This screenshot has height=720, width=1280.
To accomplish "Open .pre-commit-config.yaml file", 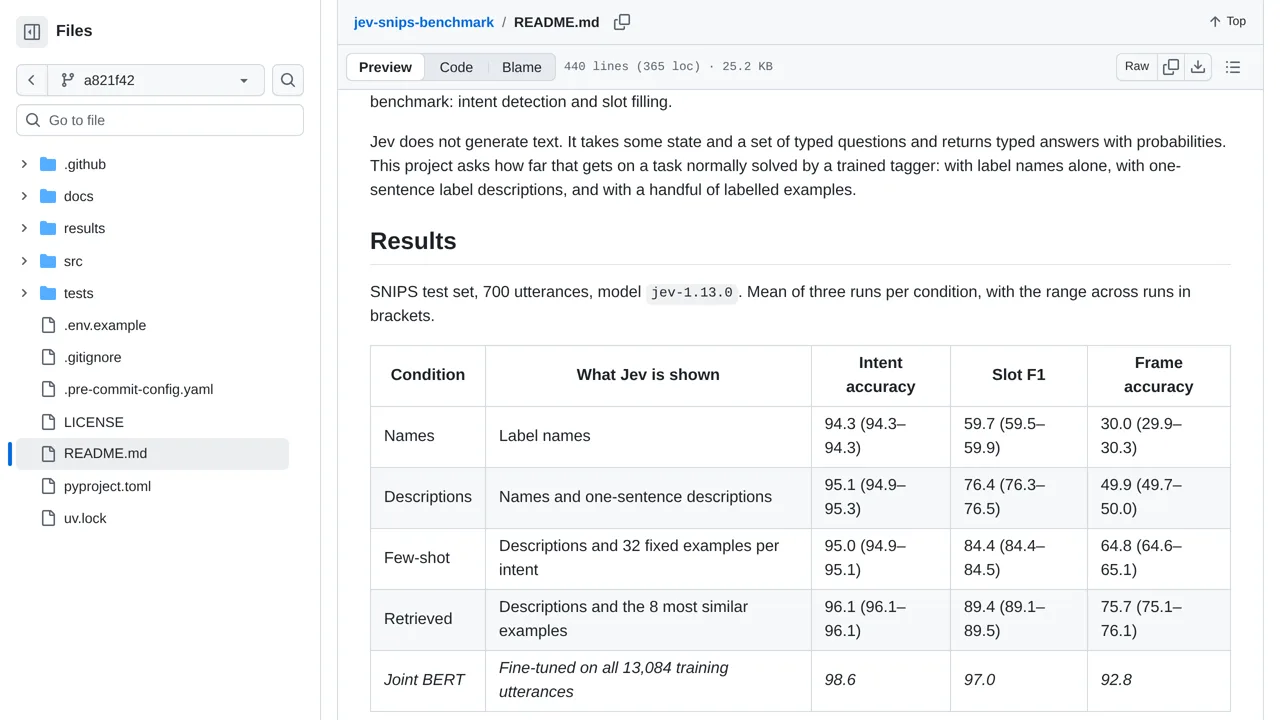I will pos(138,389).
